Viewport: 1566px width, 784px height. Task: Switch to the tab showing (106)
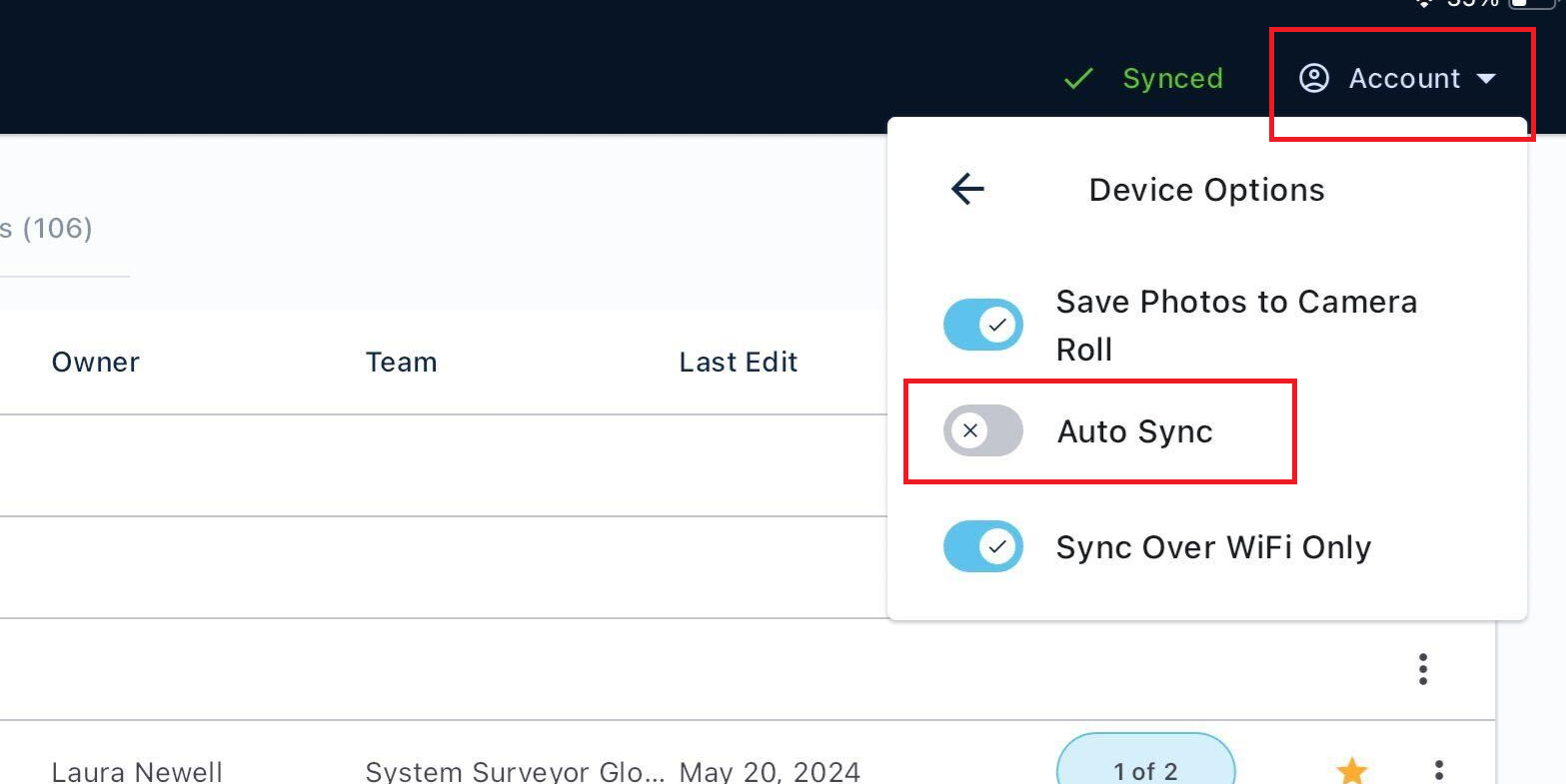pos(46,228)
